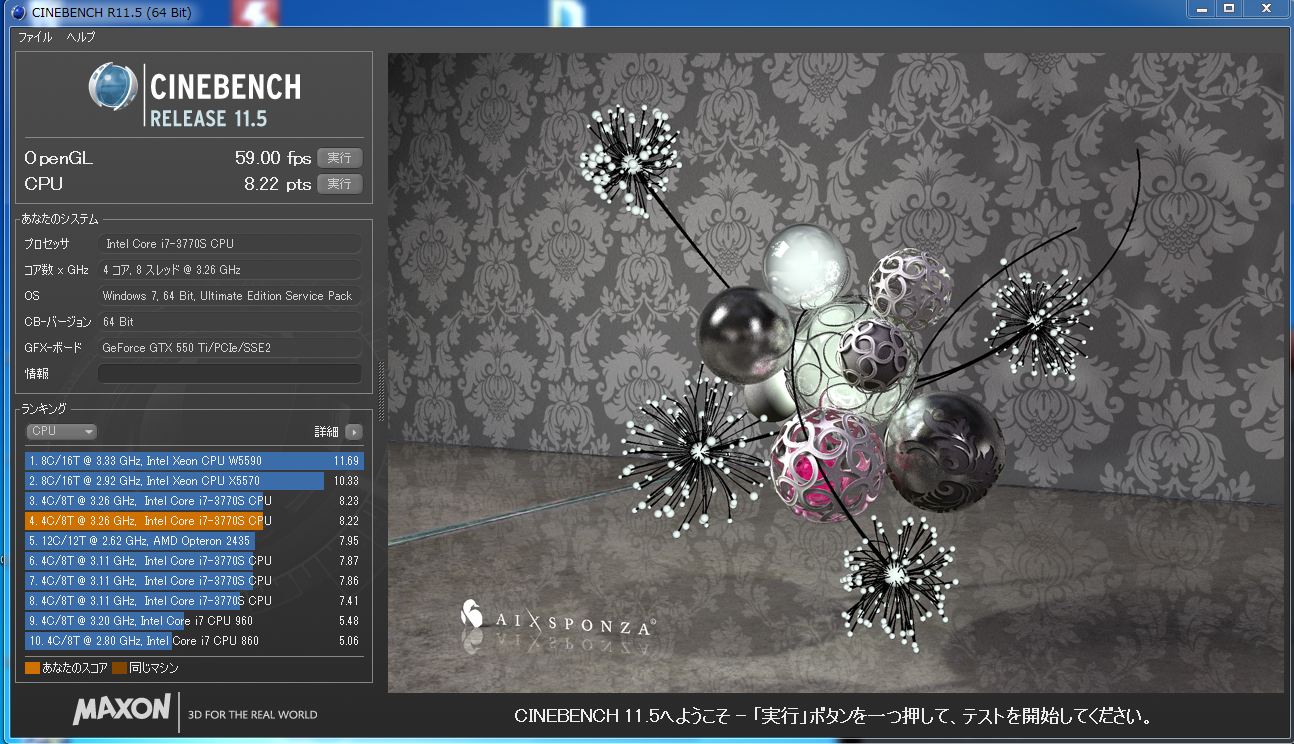Image resolution: width=1294 pixels, height=744 pixels.
Task: Click the AIXSPONZA logo in the render
Action: pyautogui.click(x=558, y=621)
